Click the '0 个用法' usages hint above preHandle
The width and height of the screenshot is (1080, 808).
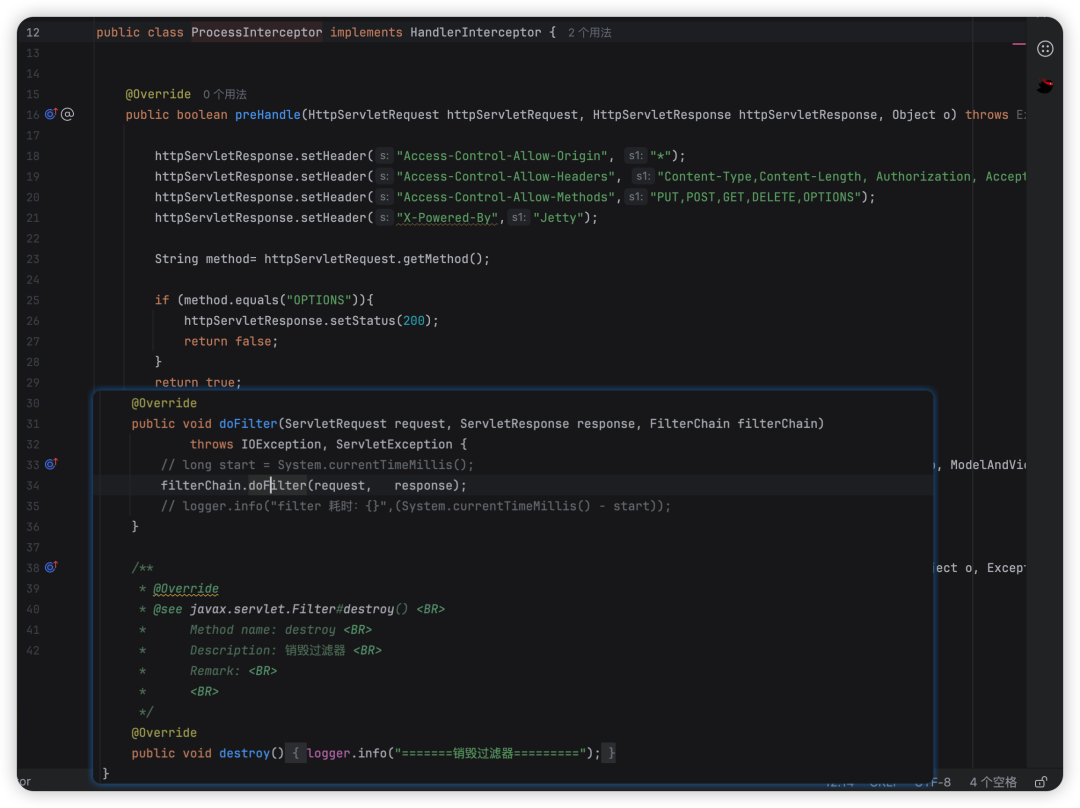tap(224, 95)
